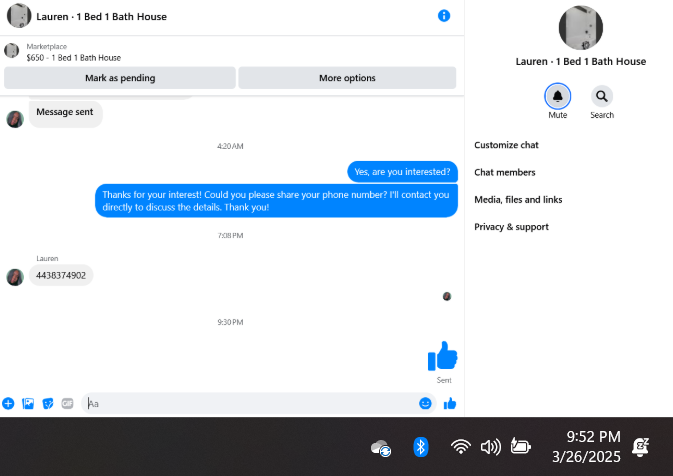
Task: Mute notifications with the bell icon
Action: point(557,96)
